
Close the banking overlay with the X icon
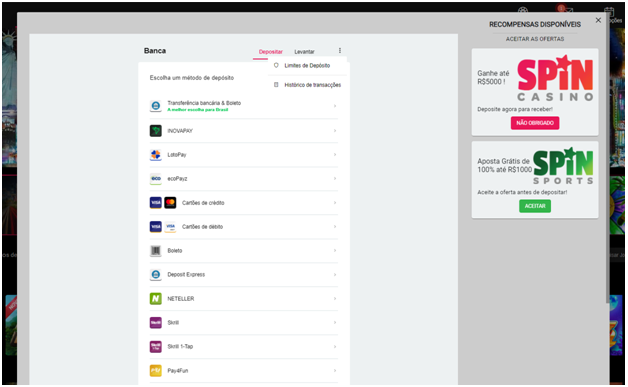point(598,20)
